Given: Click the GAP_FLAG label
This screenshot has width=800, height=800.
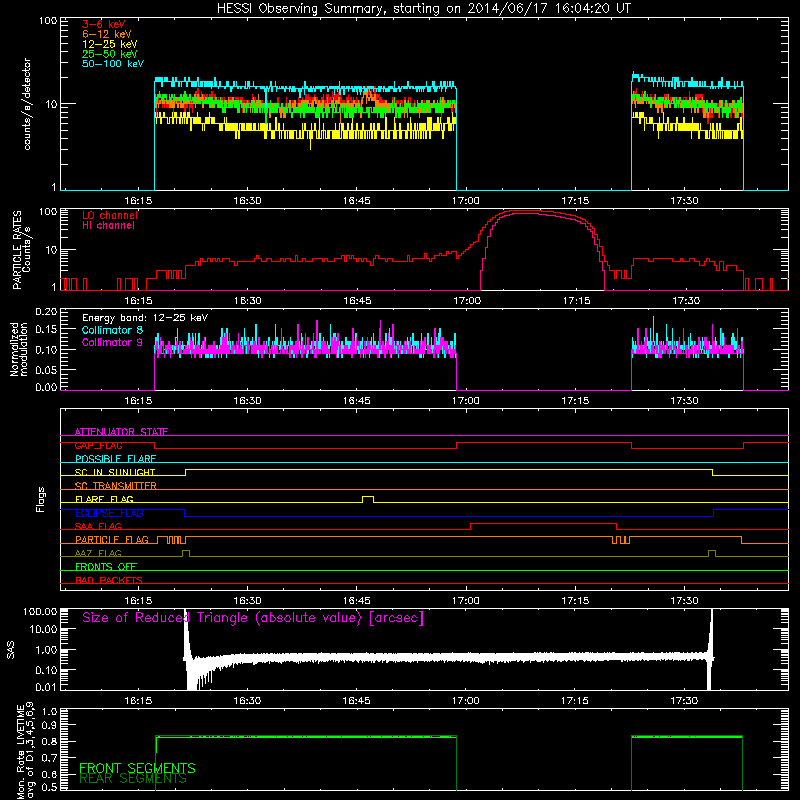Looking at the screenshot, I should click(x=98, y=445).
